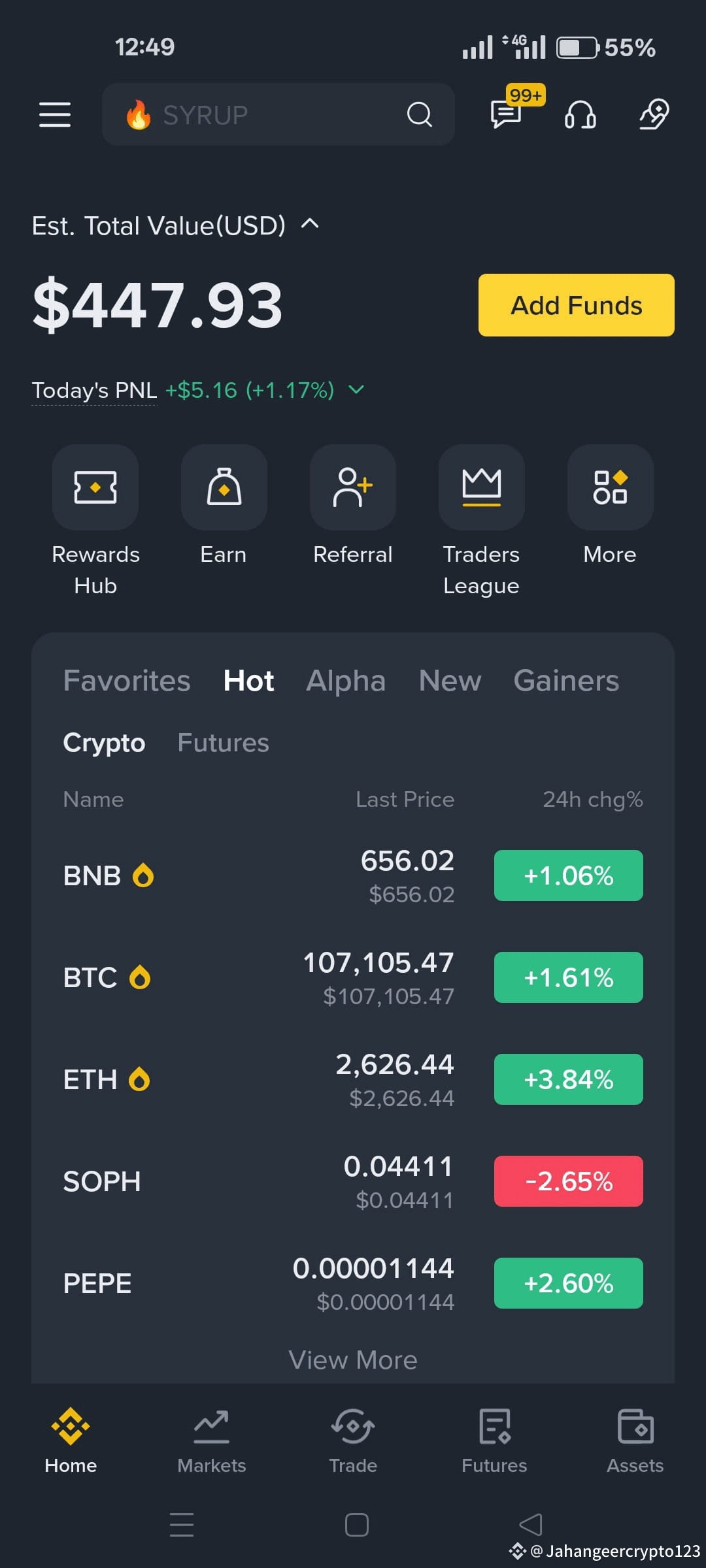
Task: Open the Earn icon
Action: point(224,487)
